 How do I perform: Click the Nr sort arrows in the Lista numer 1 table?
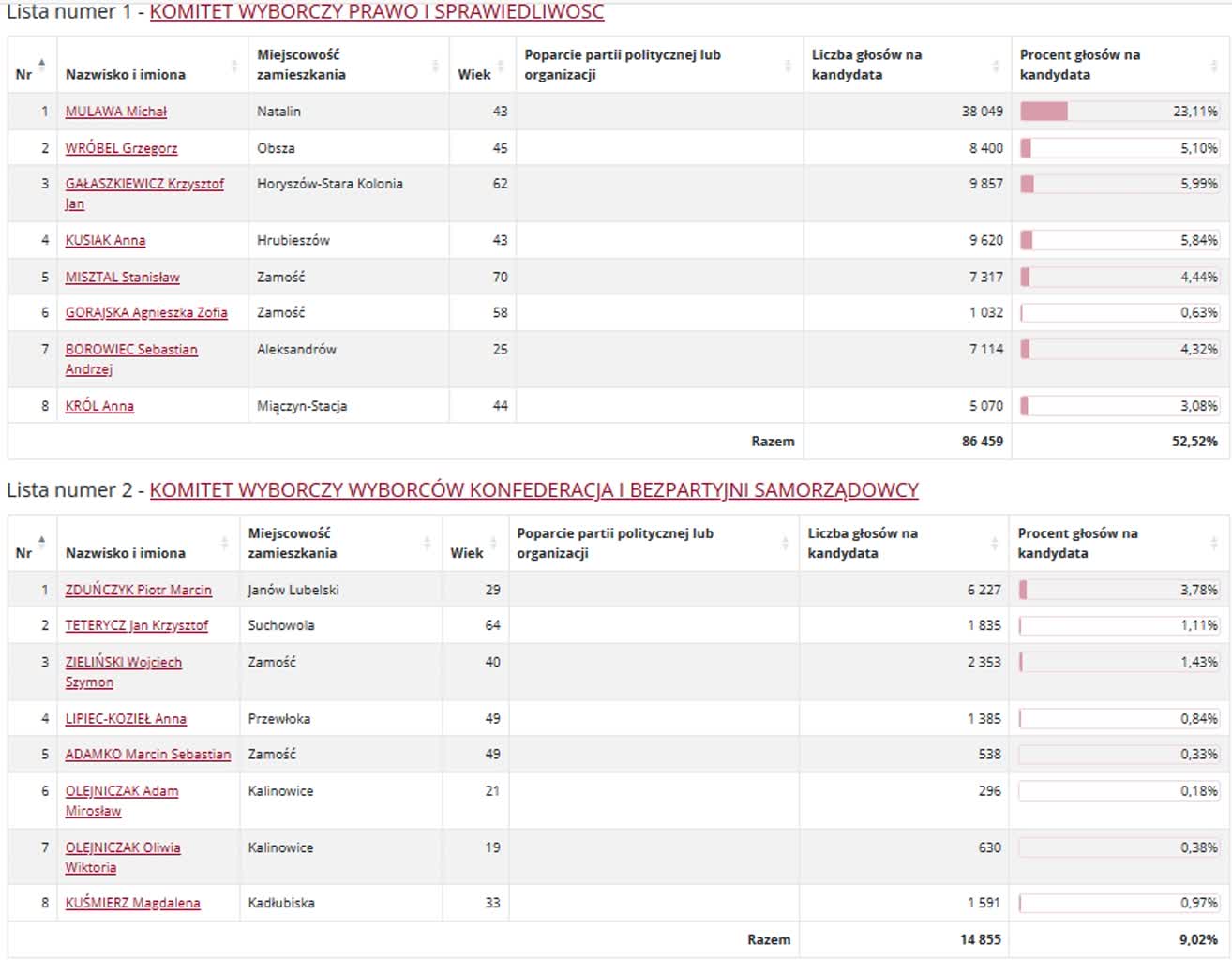click(x=41, y=64)
